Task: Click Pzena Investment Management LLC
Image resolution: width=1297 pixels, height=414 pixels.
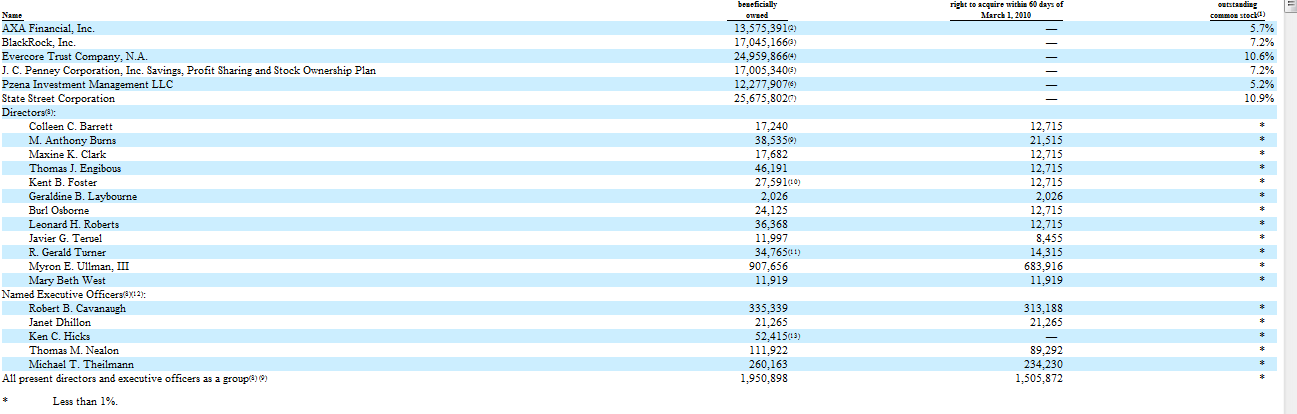Action: coord(88,85)
